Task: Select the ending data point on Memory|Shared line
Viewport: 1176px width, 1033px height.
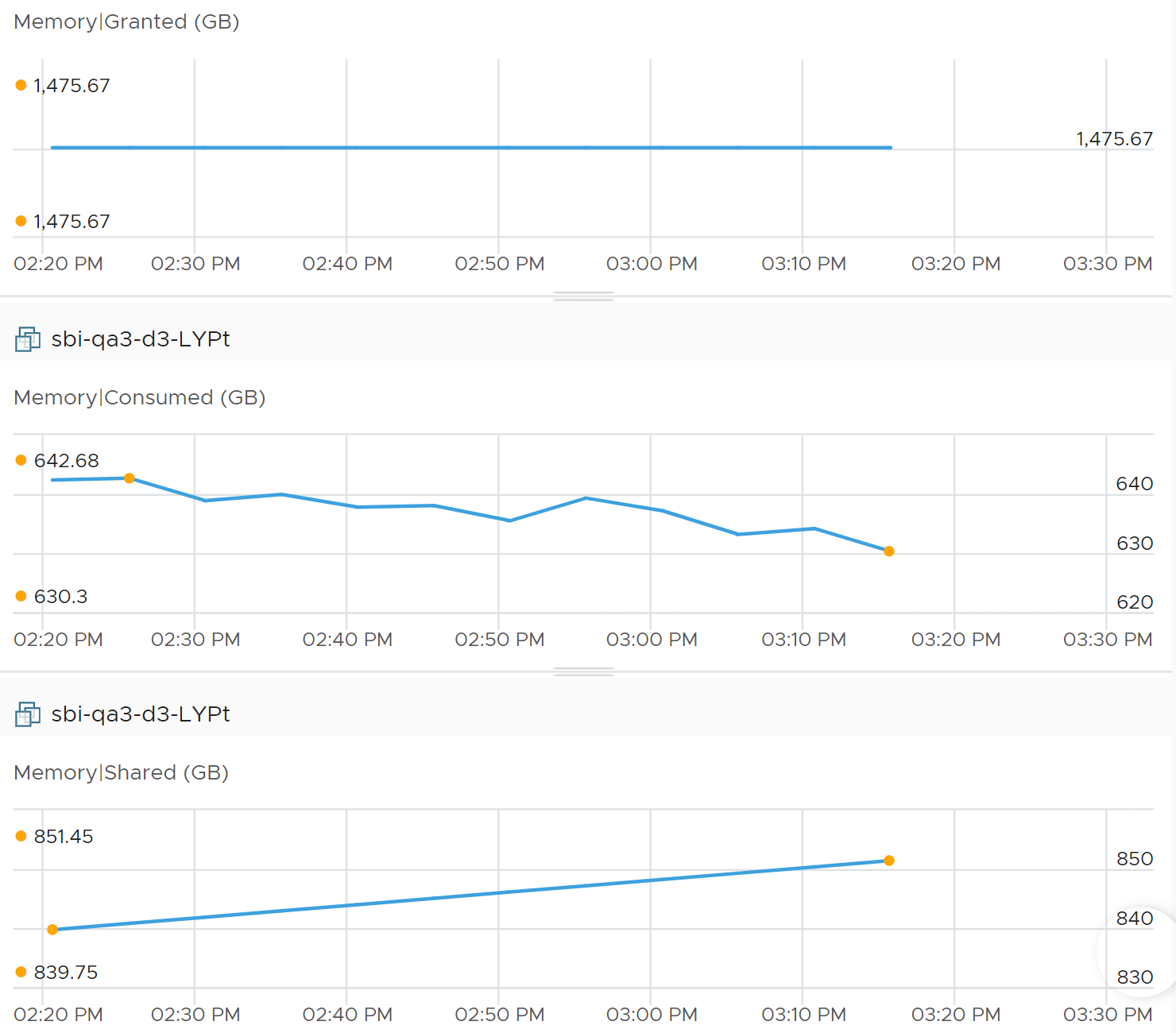Action: (x=889, y=861)
